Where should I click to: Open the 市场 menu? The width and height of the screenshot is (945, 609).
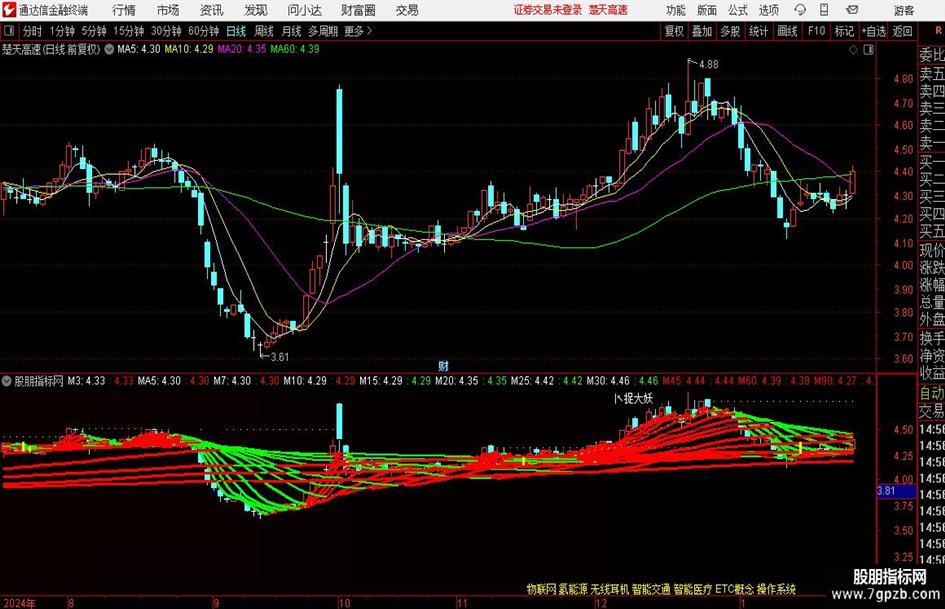tap(168, 10)
